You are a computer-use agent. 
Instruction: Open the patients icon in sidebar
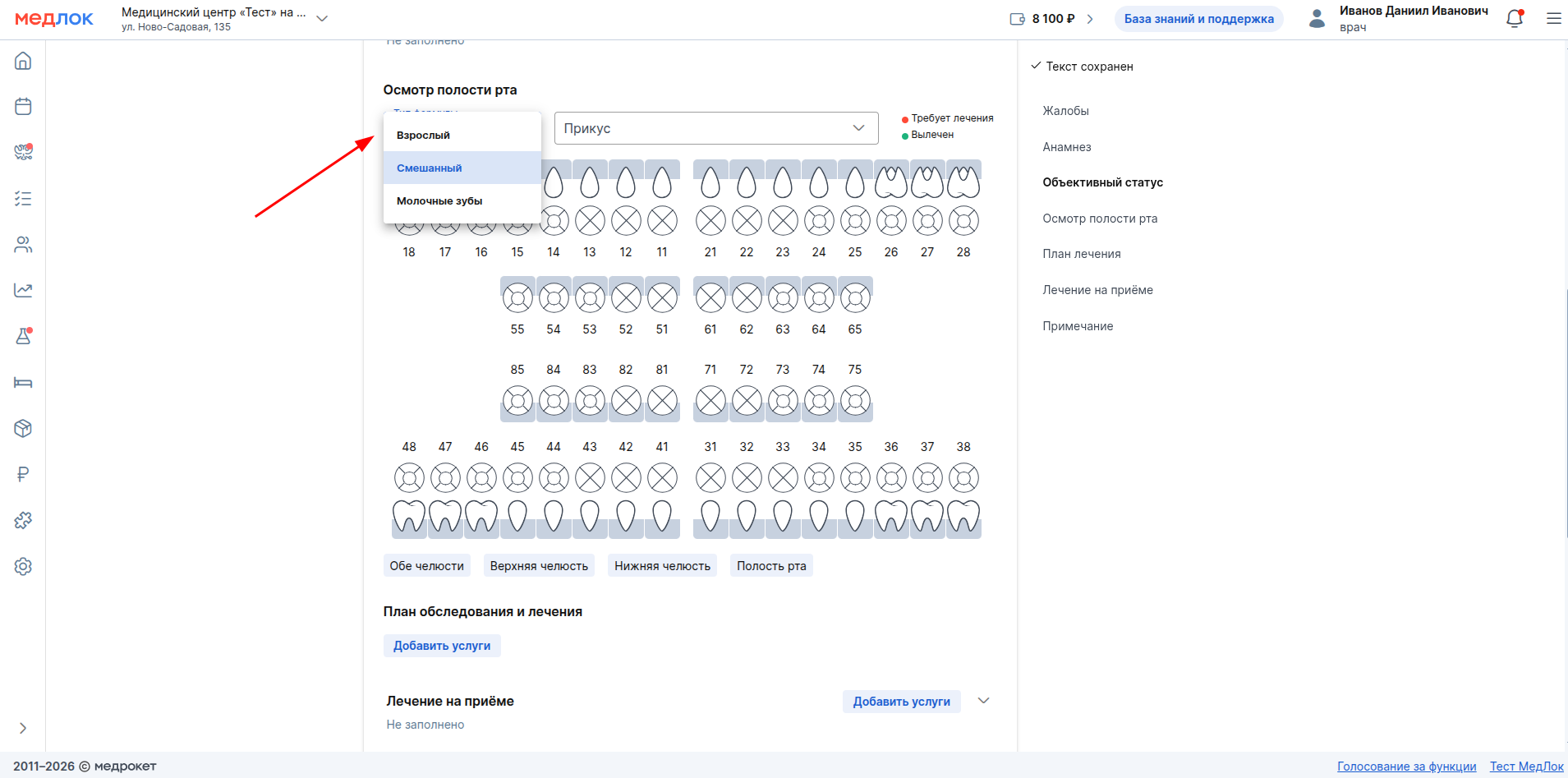tap(23, 244)
